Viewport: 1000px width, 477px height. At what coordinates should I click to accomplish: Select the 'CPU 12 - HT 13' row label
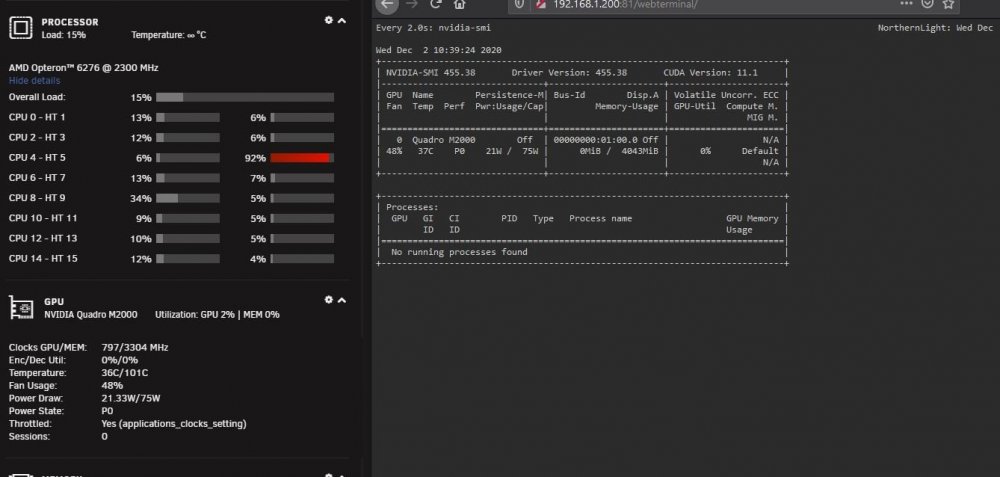click(43, 238)
